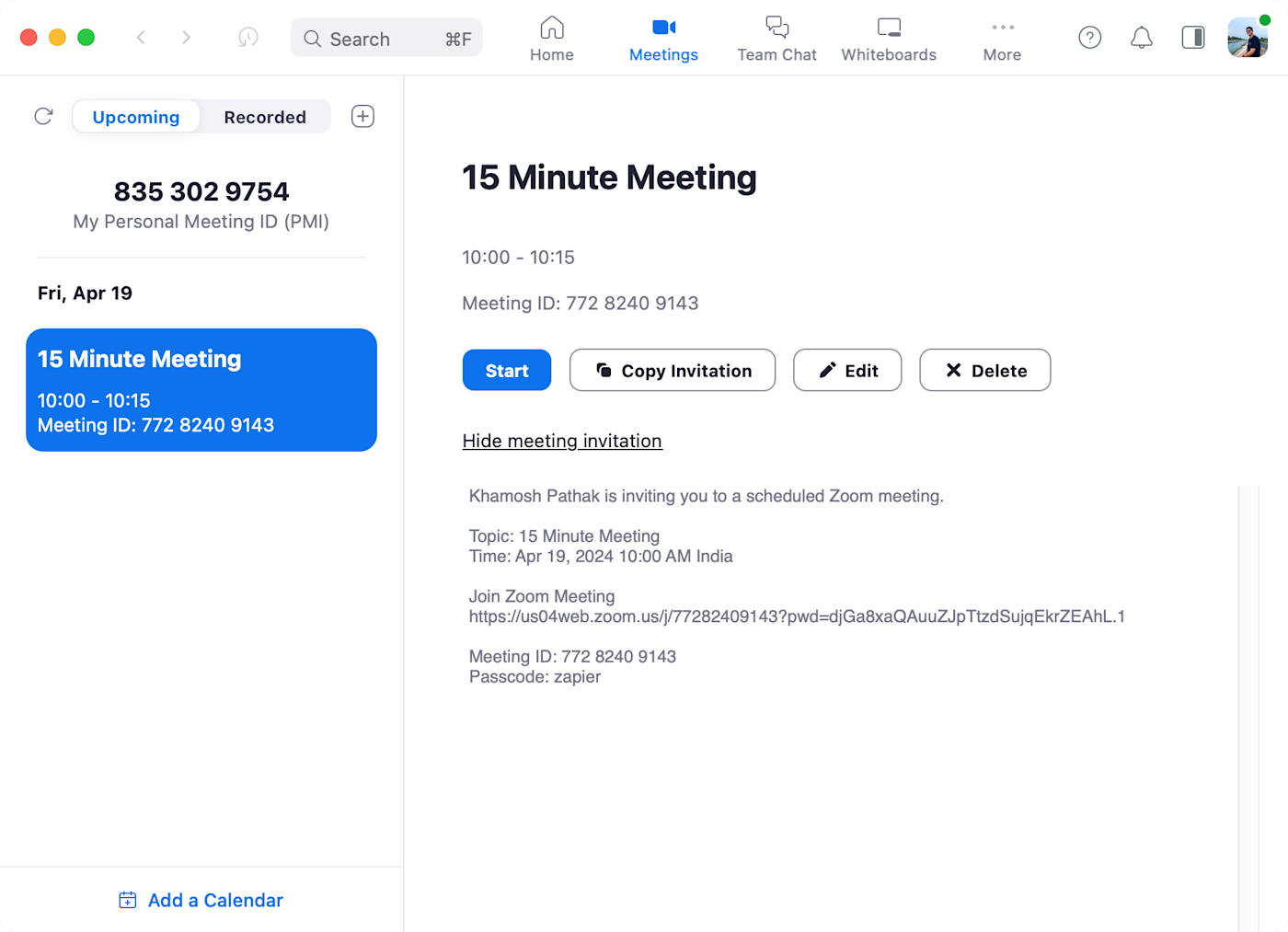Edit the meeting
This screenshot has height=932, width=1288.
(x=847, y=370)
